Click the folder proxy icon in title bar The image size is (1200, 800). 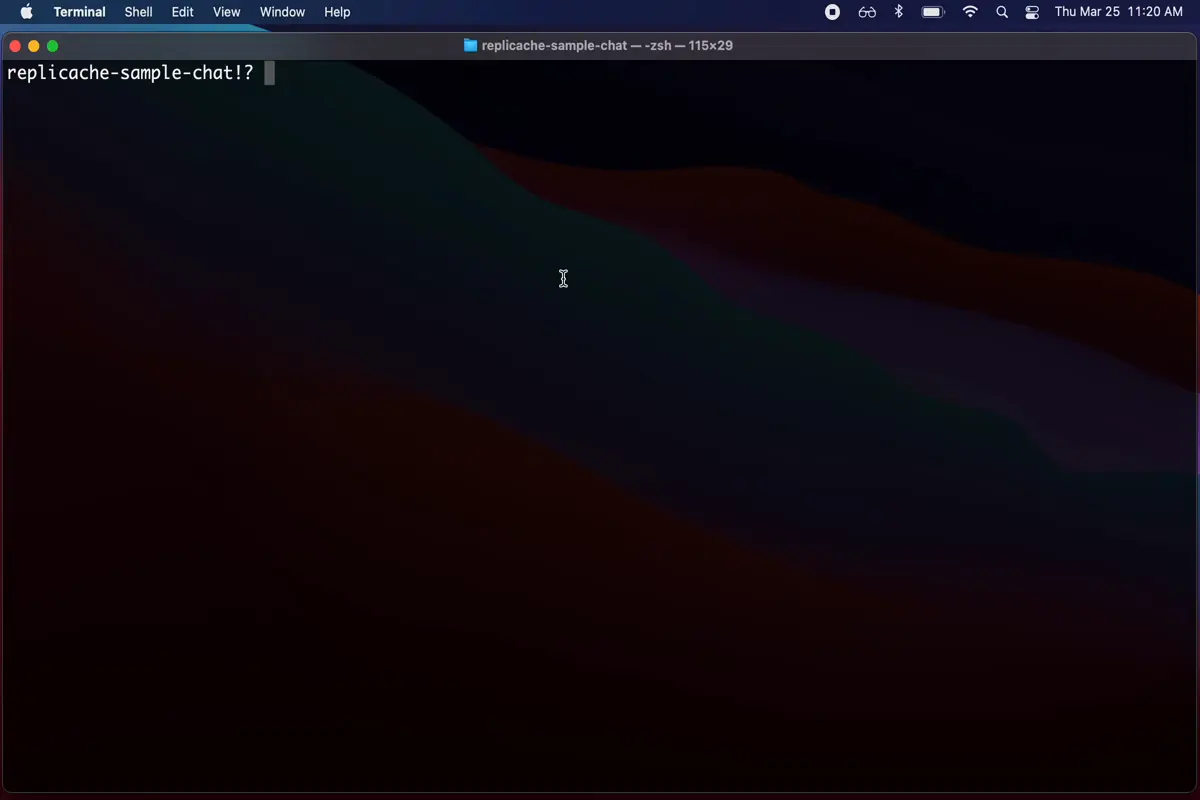471,46
